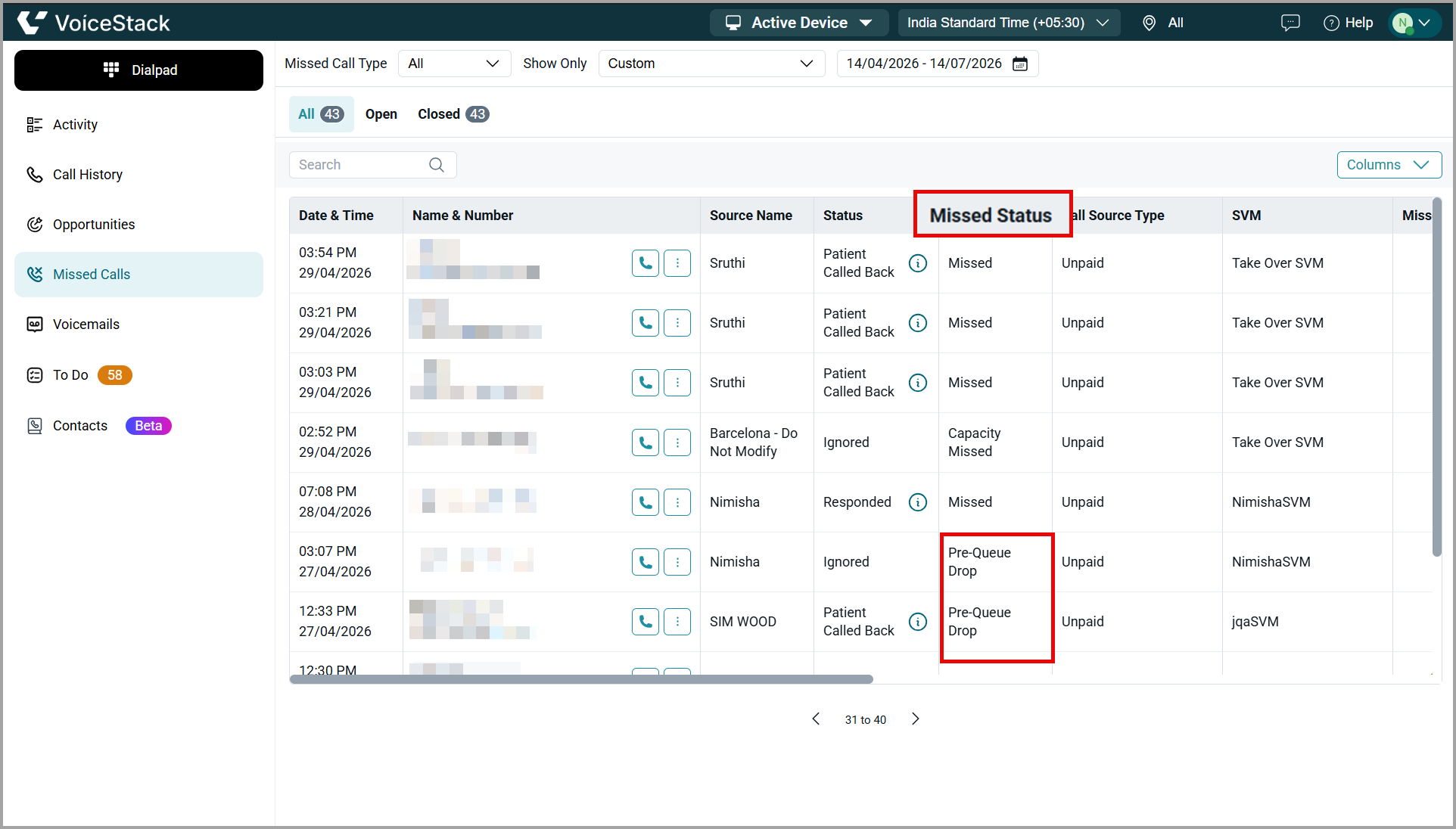
Task: Show status info for Responded call
Action: [x=918, y=502]
